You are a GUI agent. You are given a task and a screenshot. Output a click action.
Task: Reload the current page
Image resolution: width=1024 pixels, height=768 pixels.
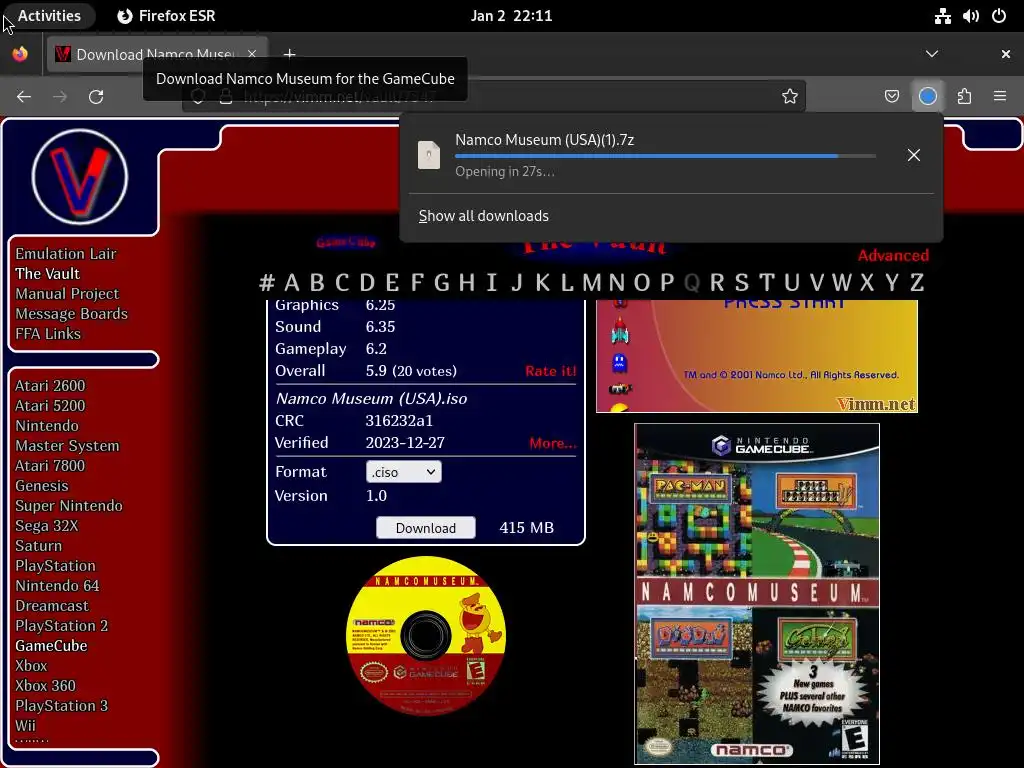tap(96, 97)
